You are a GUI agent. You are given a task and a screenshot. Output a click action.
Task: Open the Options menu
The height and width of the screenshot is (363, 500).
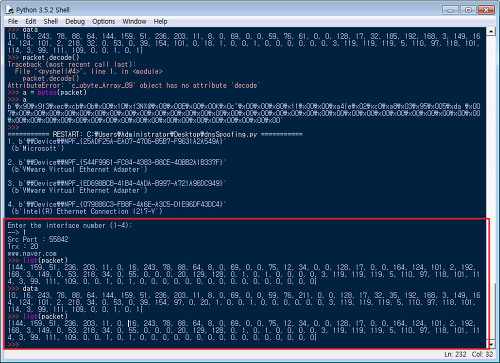click(104, 21)
